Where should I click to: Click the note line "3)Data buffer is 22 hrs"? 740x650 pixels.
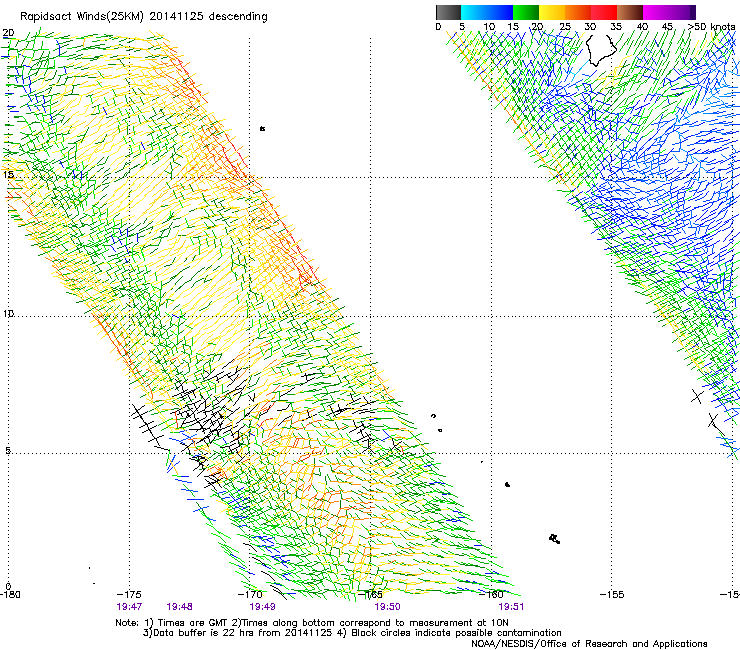(352, 633)
